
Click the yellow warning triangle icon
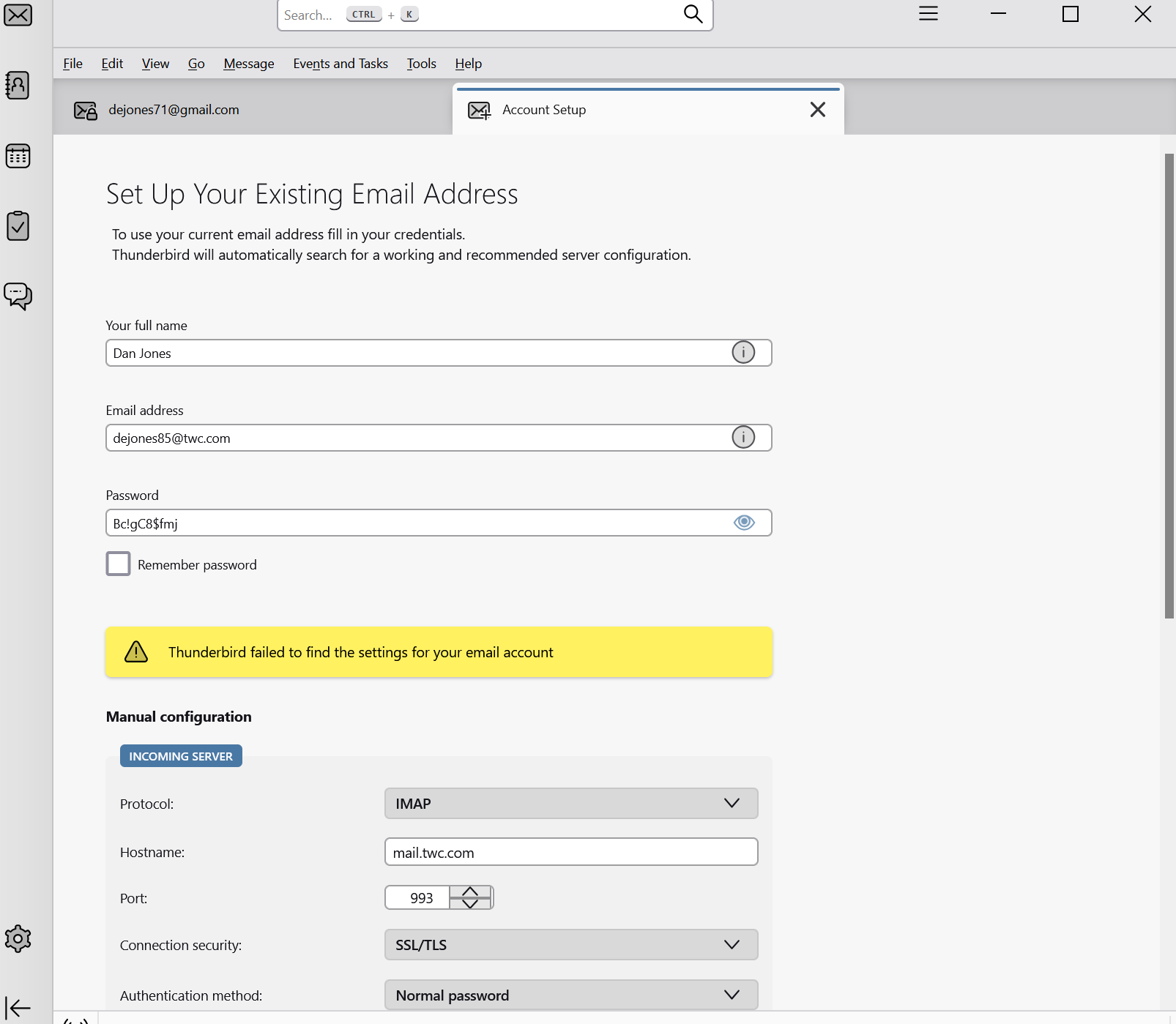(136, 651)
